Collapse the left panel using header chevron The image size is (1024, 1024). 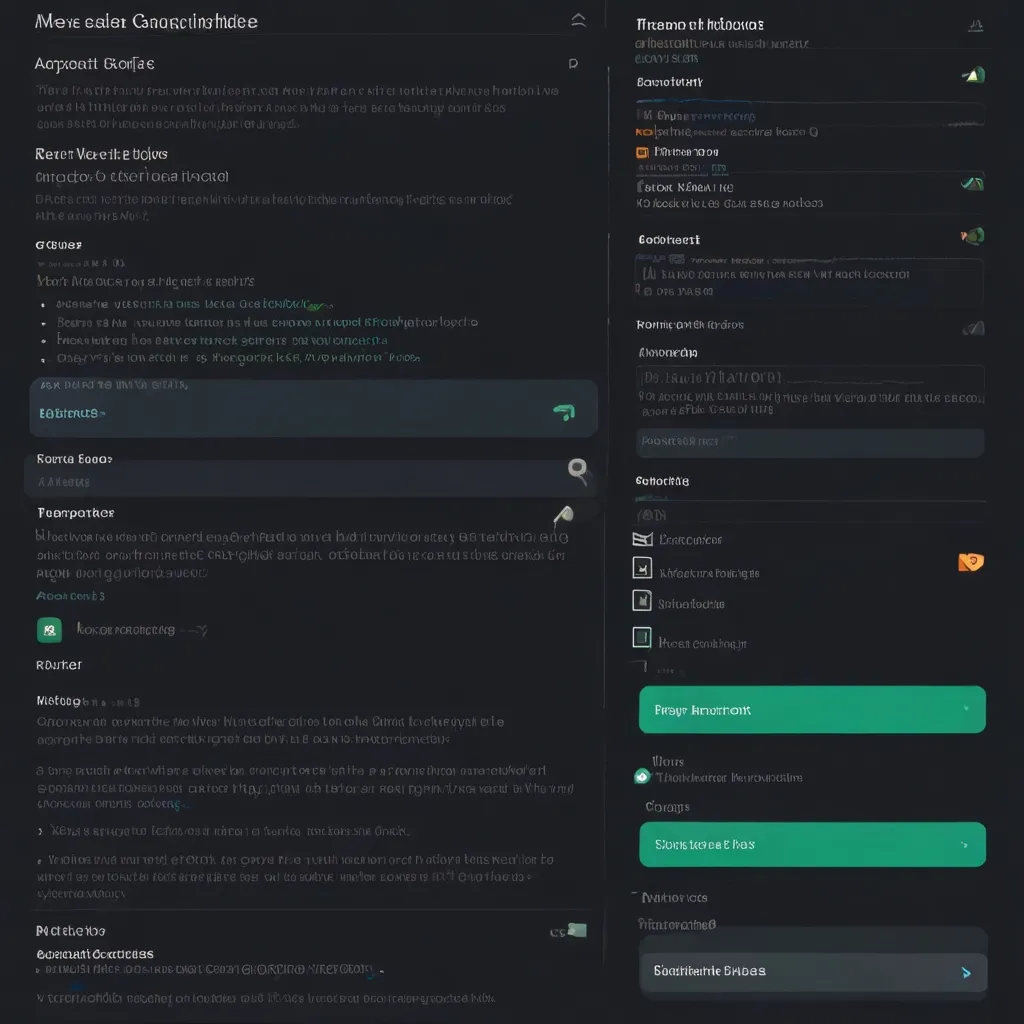tap(578, 20)
